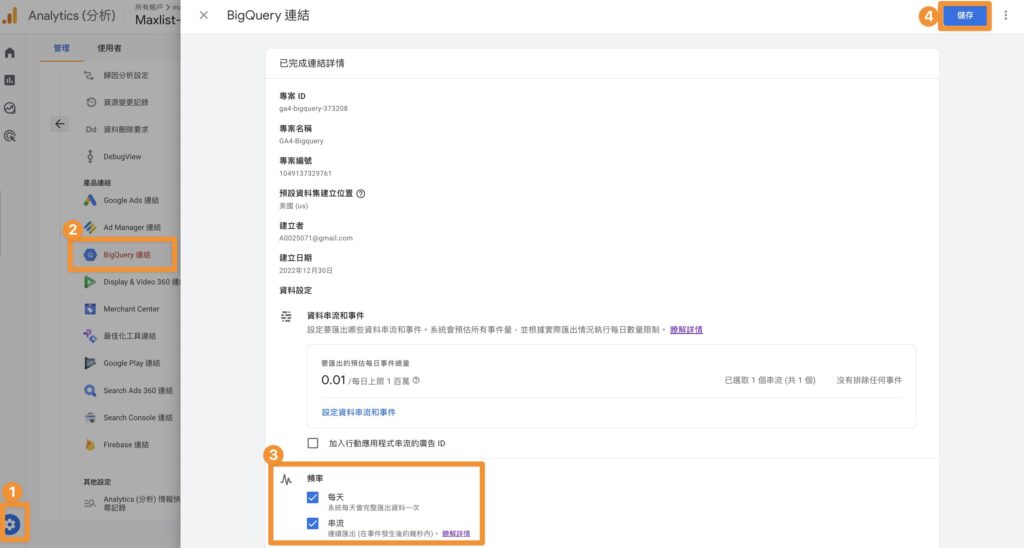
Task: Open 瞭解詳情 link under 串流
Action: pyautogui.click(x=456, y=534)
